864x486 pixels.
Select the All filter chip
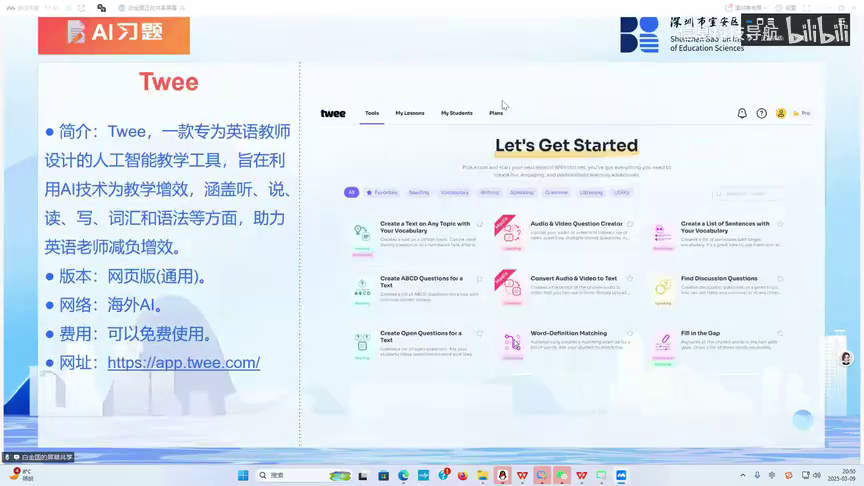click(x=351, y=192)
